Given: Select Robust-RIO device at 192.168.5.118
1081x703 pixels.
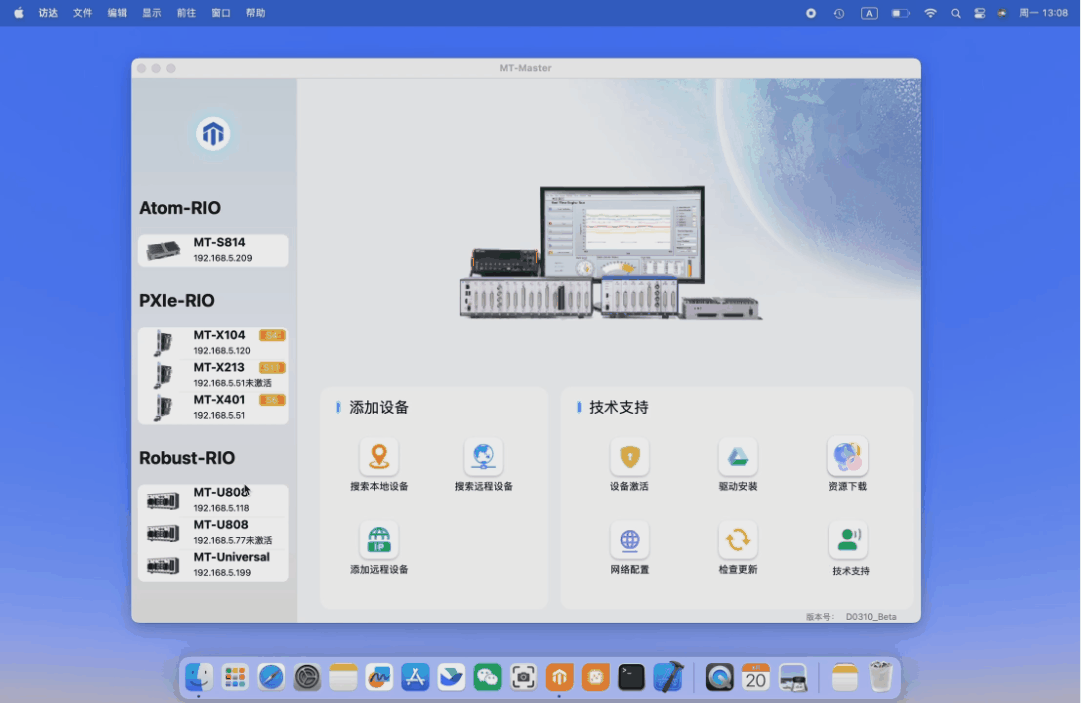Looking at the screenshot, I should (x=213, y=500).
